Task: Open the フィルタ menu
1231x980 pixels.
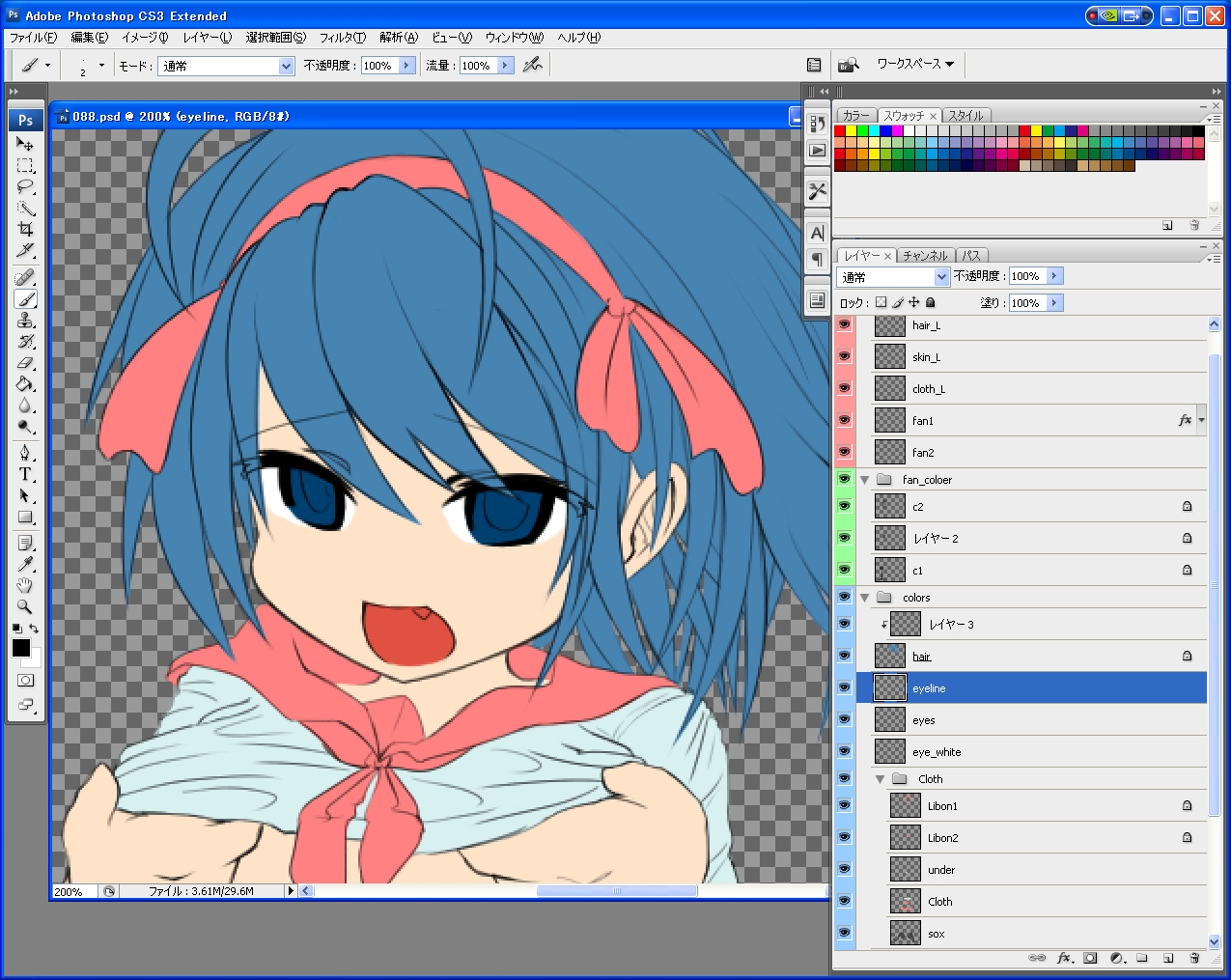Action: tap(343, 38)
